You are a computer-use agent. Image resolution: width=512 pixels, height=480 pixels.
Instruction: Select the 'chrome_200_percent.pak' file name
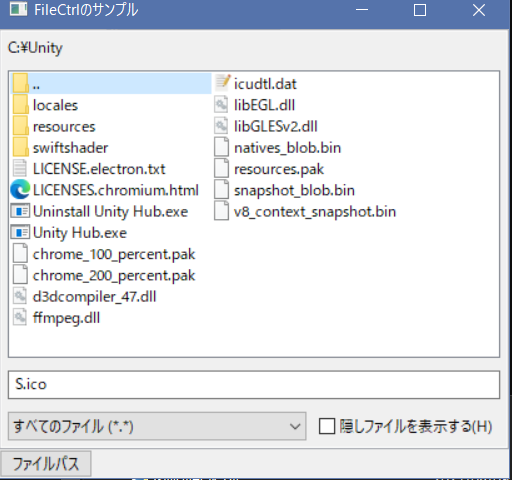click(114, 276)
